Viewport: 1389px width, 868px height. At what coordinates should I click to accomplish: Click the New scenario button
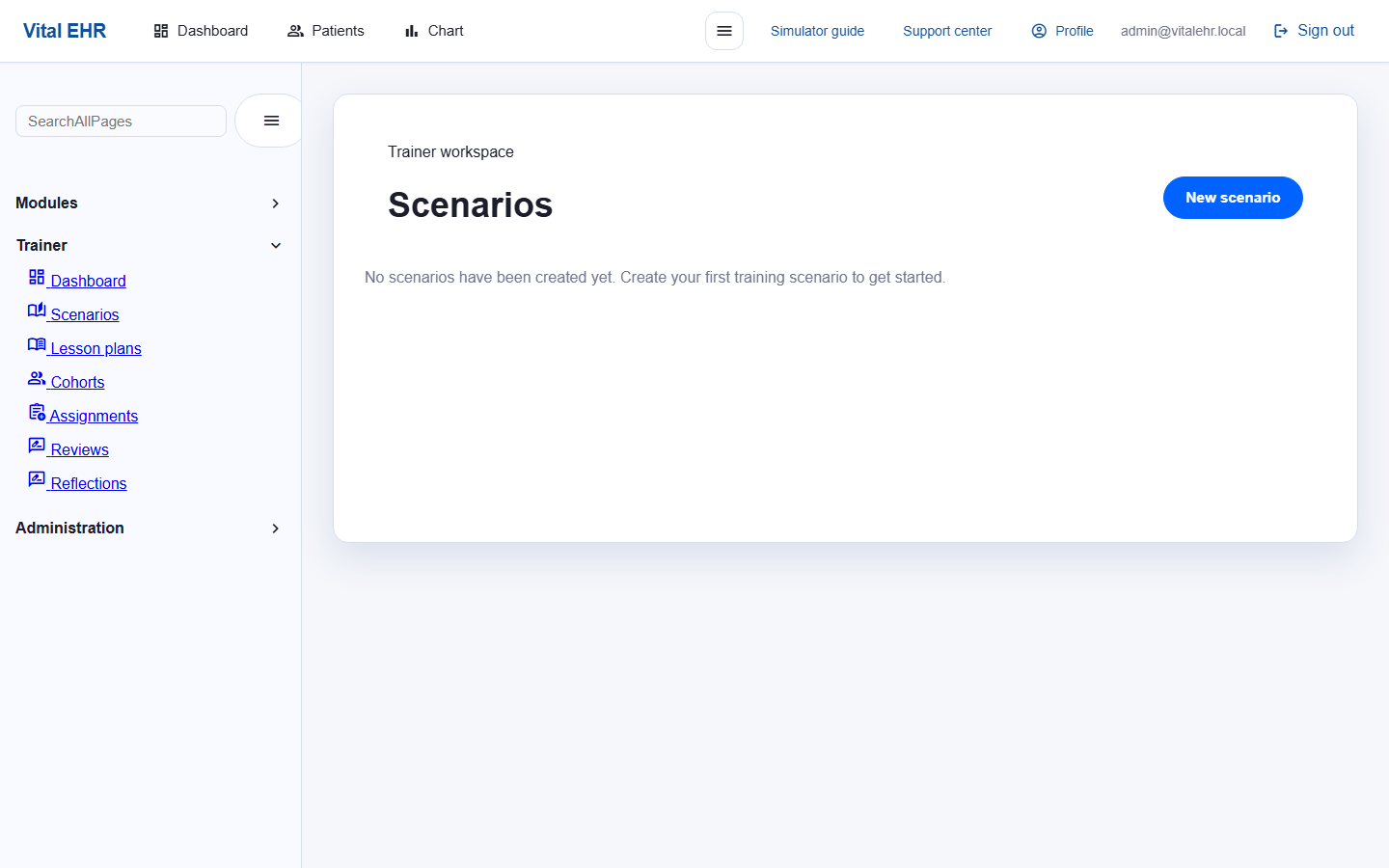tap(1233, 197)
